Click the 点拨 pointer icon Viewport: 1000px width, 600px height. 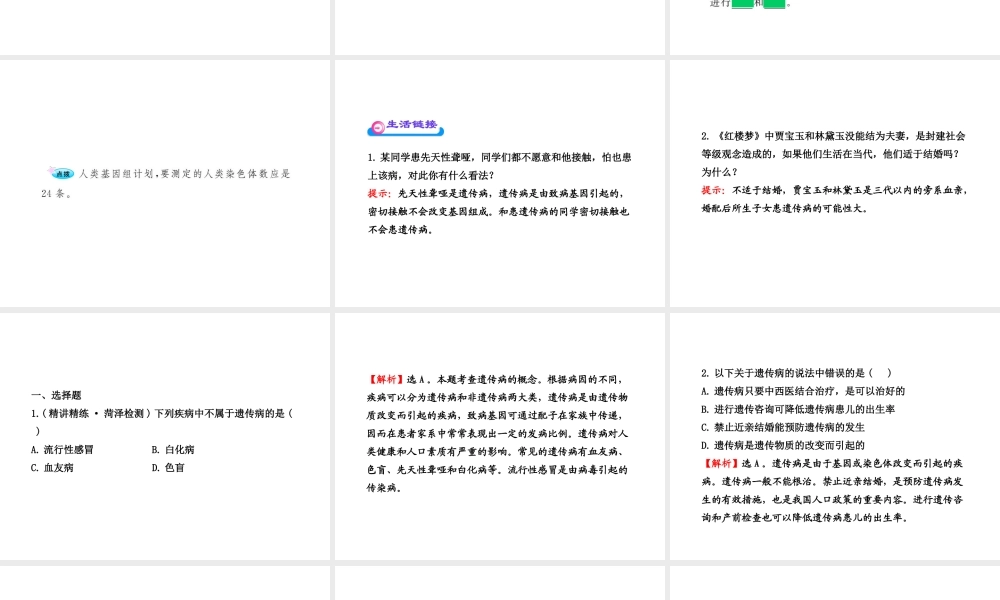(61, 173)
